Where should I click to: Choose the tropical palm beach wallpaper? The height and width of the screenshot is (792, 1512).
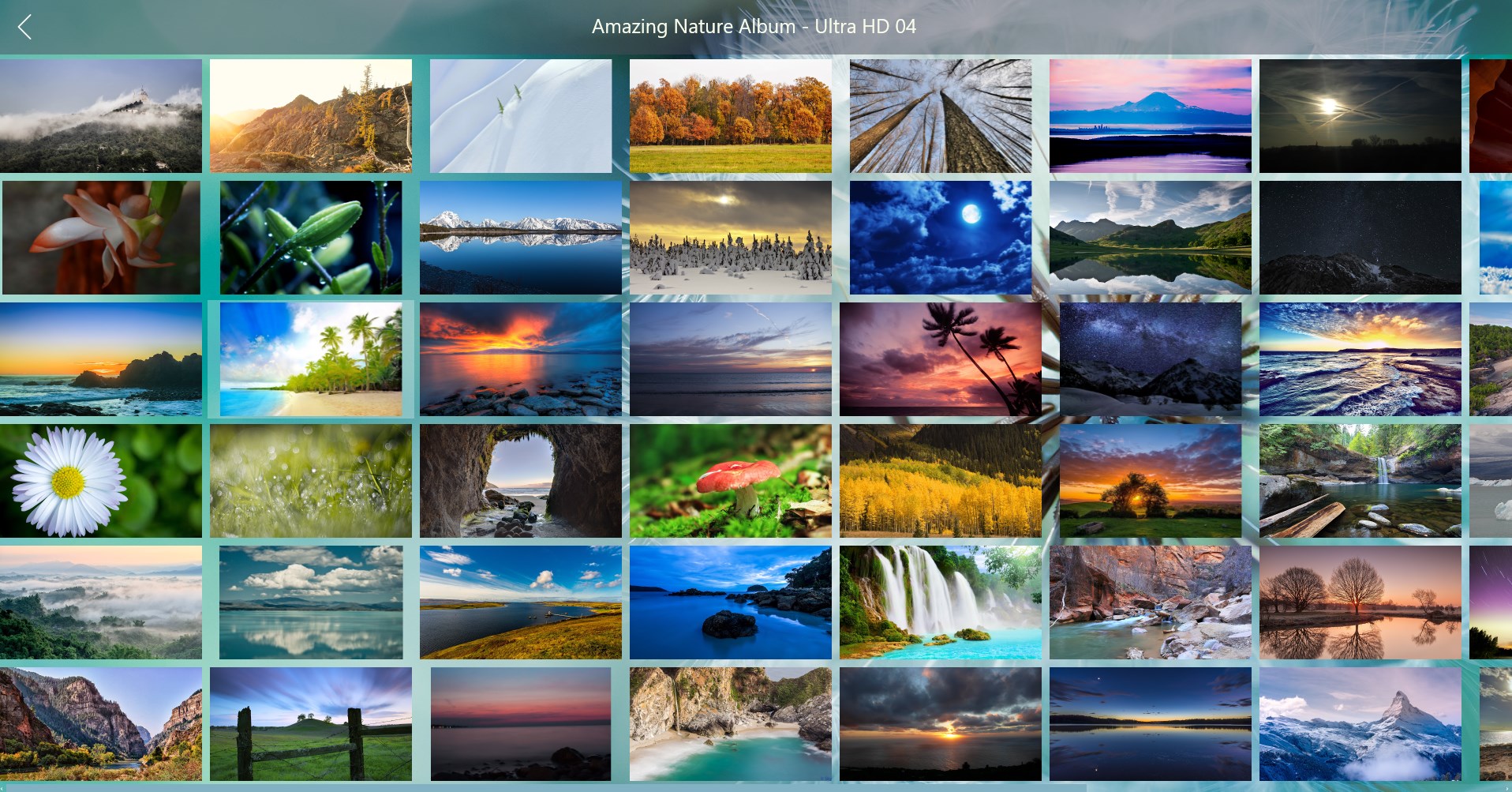[311, 359]
